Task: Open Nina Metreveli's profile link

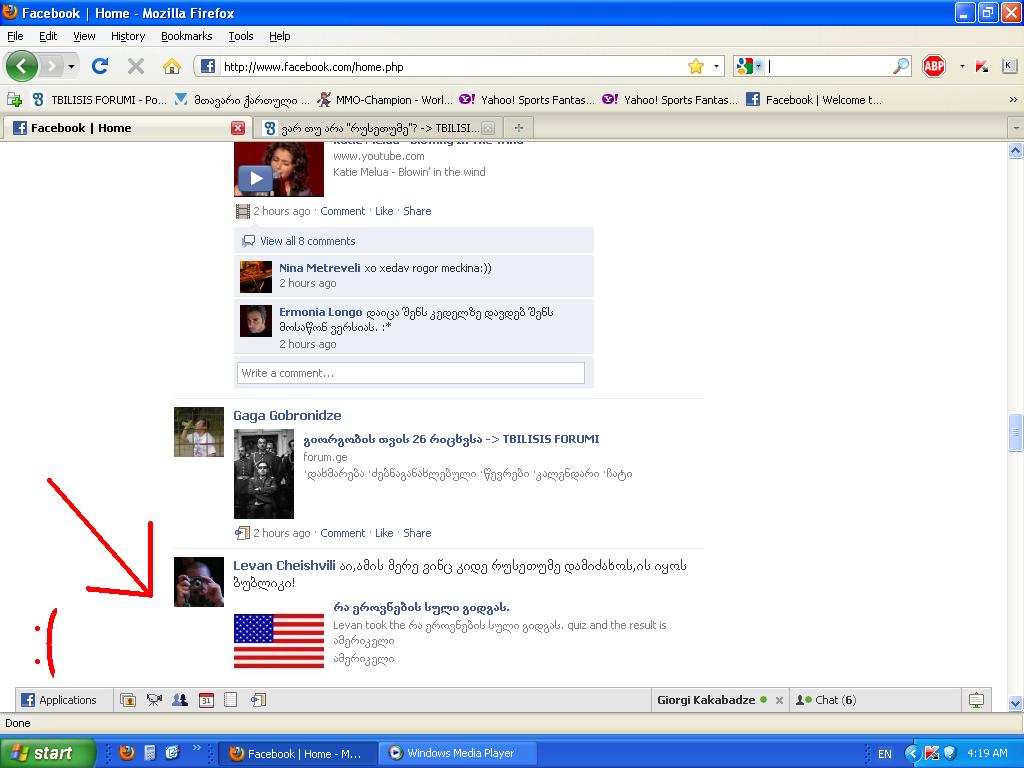Action: (x=319, y=268)
